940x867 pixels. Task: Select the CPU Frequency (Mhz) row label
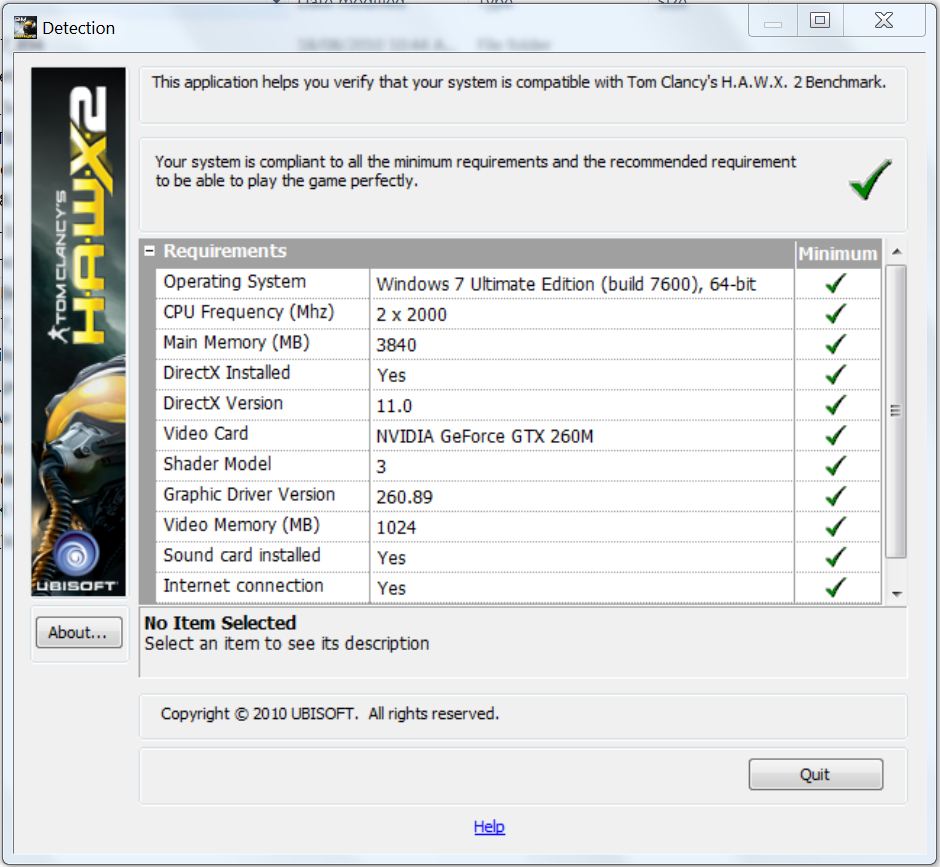(249, 312)
